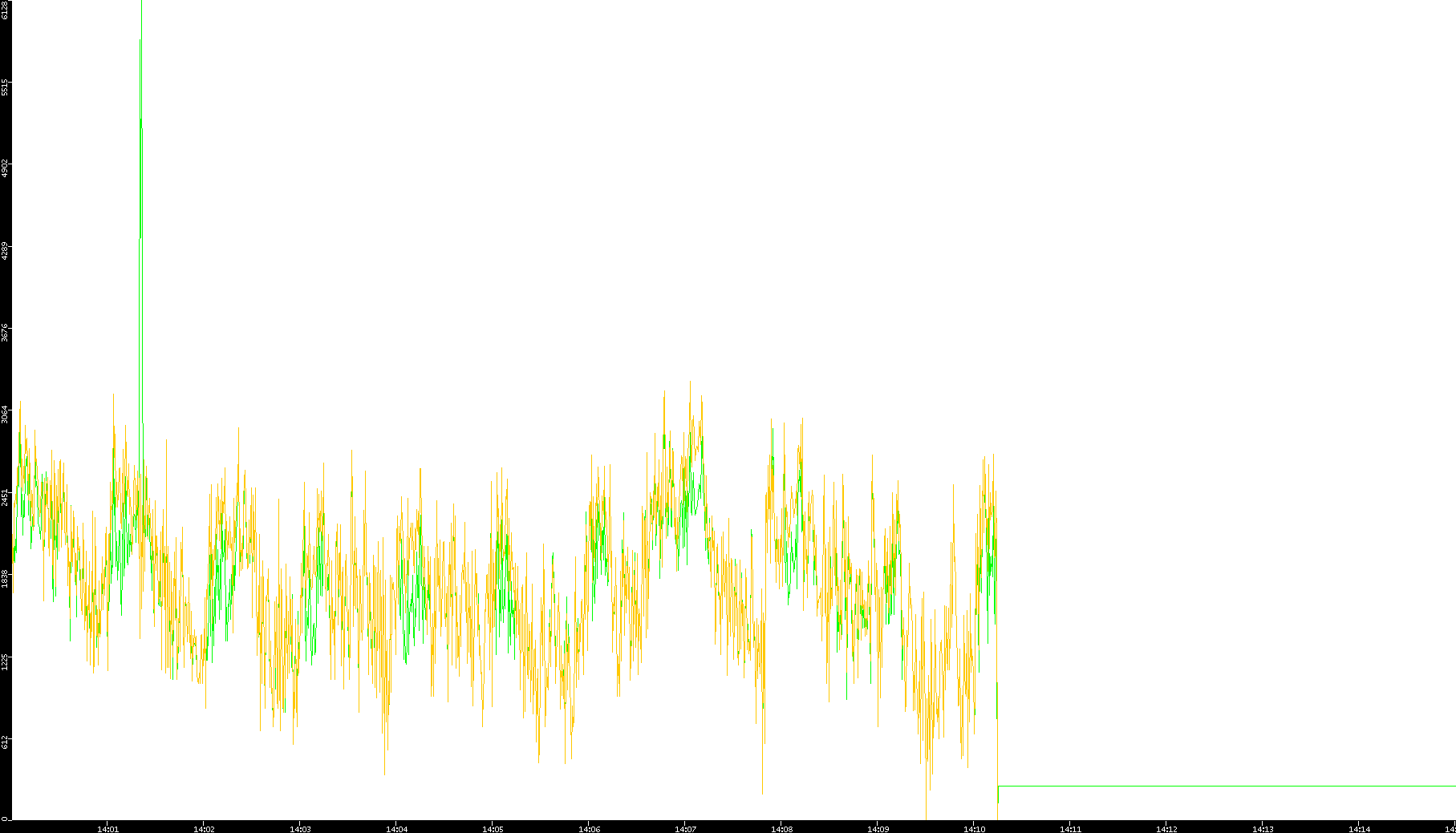Click the 14:14 time axis label
The image size is (1456, 833).
(1359, 829)
